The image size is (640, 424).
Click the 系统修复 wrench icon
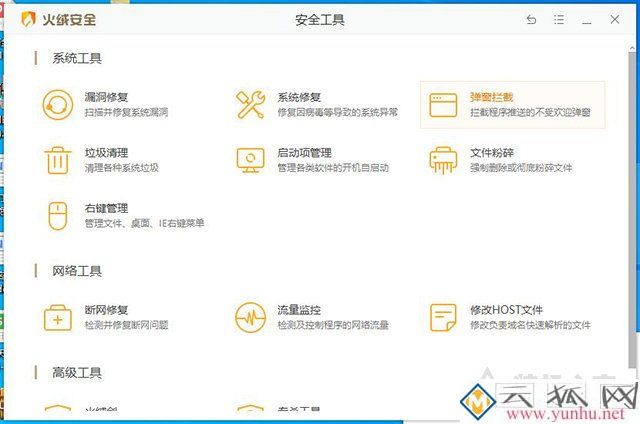(x=250, y=105)
